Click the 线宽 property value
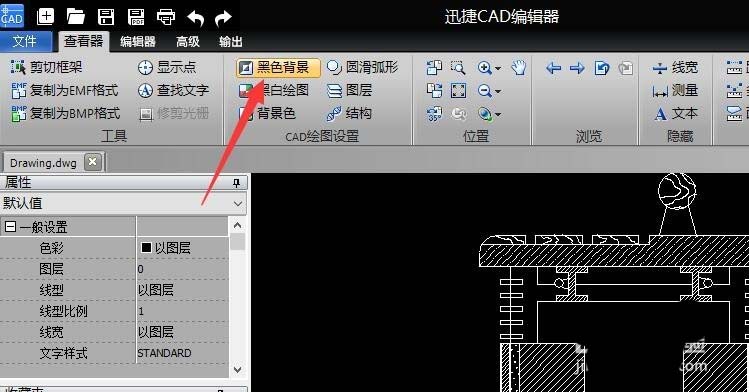This screenshot has height=392, width=749. pyautogui.click(x=182, y=332)
